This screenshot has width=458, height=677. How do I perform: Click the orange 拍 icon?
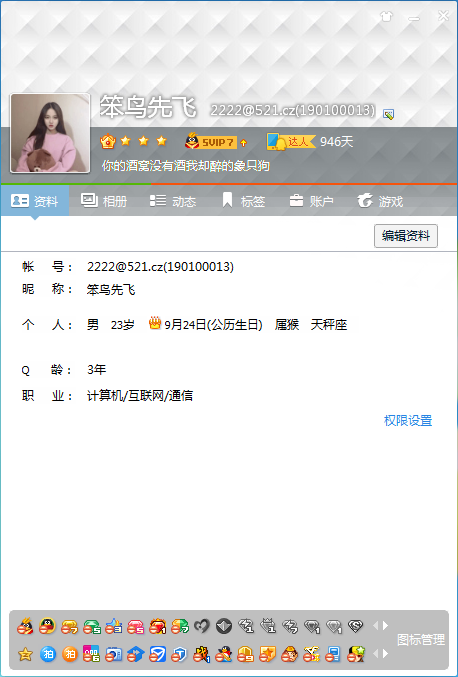coord(69,654)
